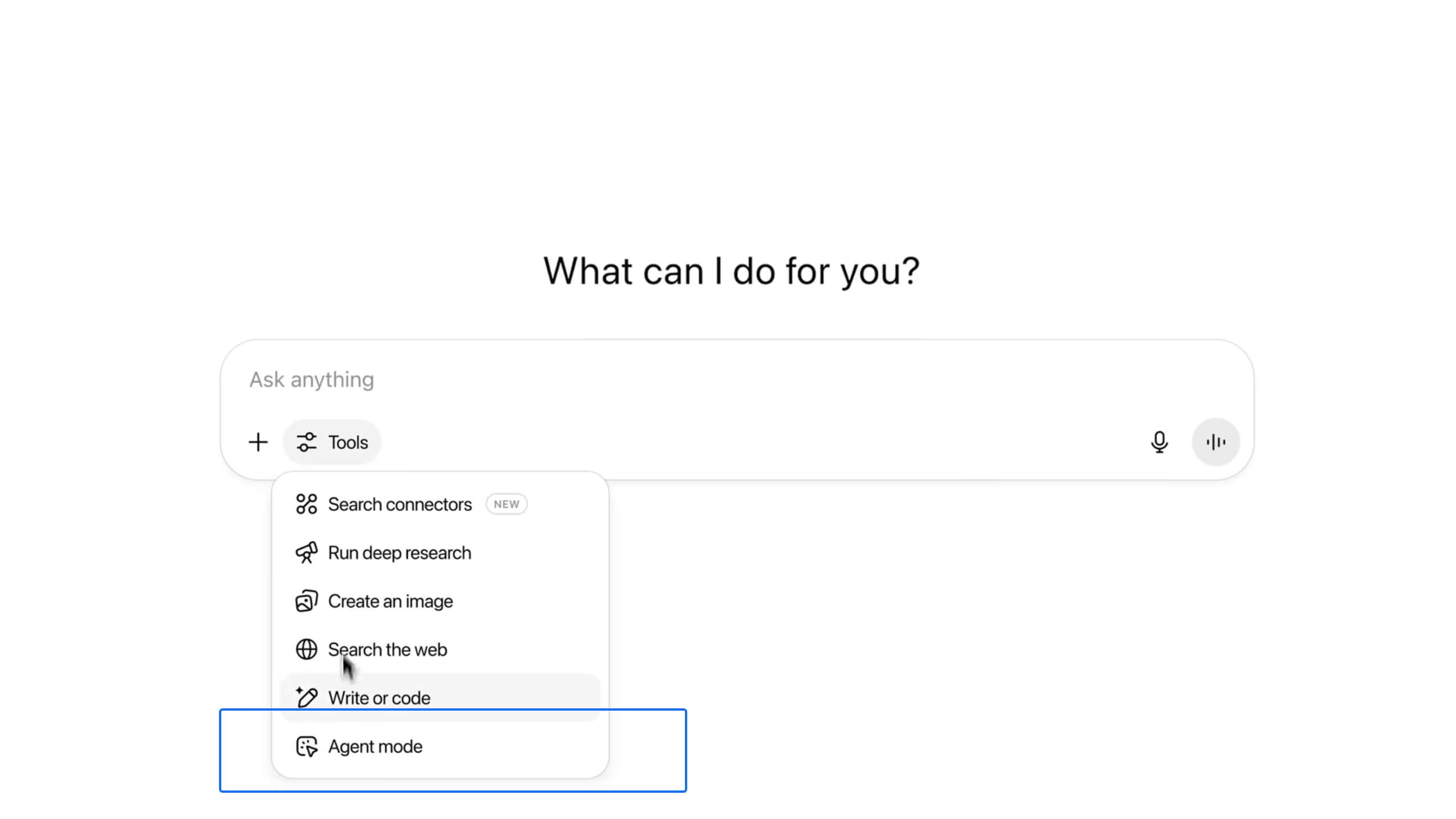1456x819 pixels.
Task: Click the NEW badge
Action: point(506,504)
